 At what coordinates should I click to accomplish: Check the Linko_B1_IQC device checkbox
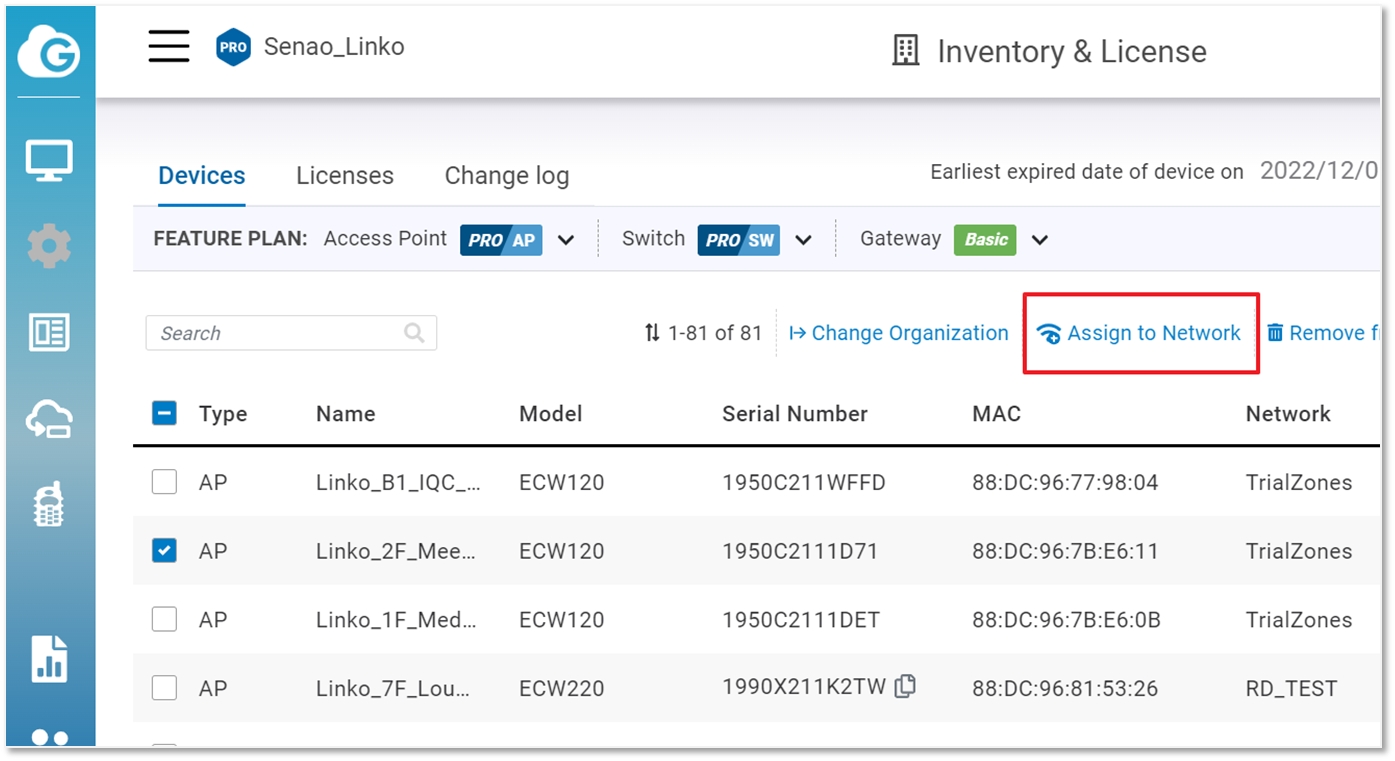(164, 482)
